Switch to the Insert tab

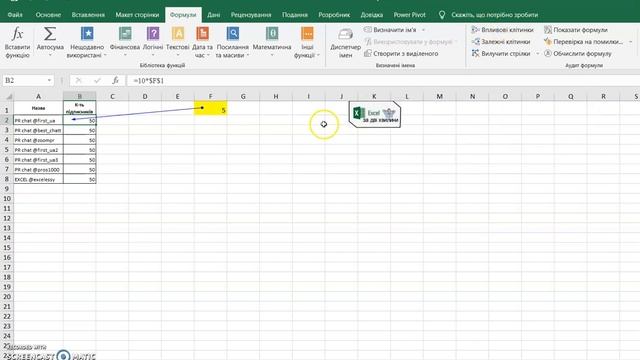(x=88, y=15)
